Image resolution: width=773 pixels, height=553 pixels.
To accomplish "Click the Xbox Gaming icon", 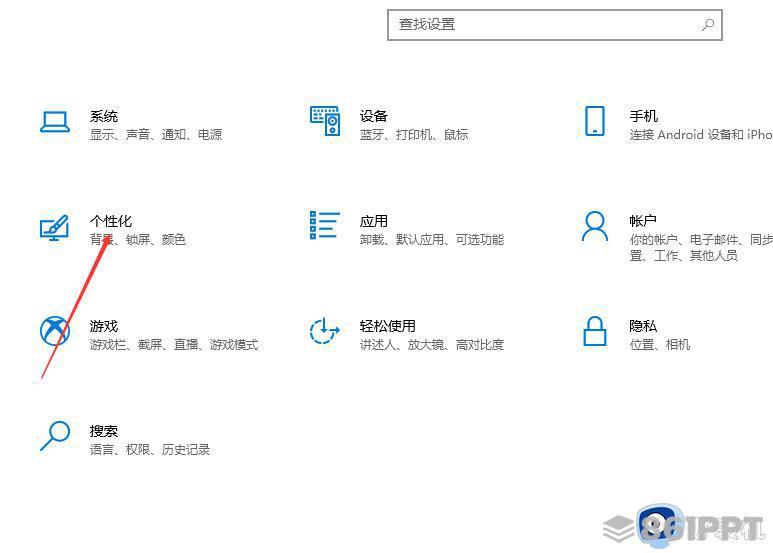I will pyautogui.click(x=55, y=331).
